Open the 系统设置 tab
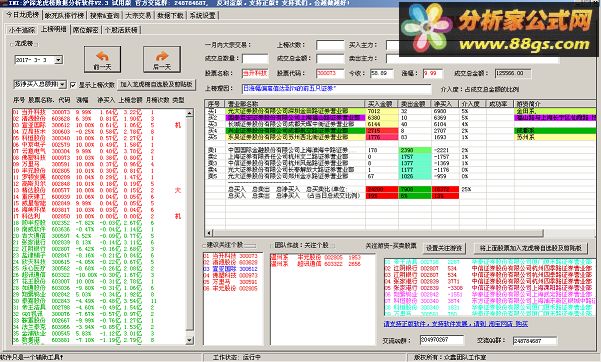 pos(203,16)
